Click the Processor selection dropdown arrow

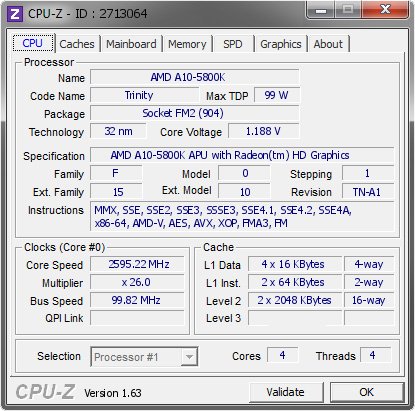(x=189, y=357)
